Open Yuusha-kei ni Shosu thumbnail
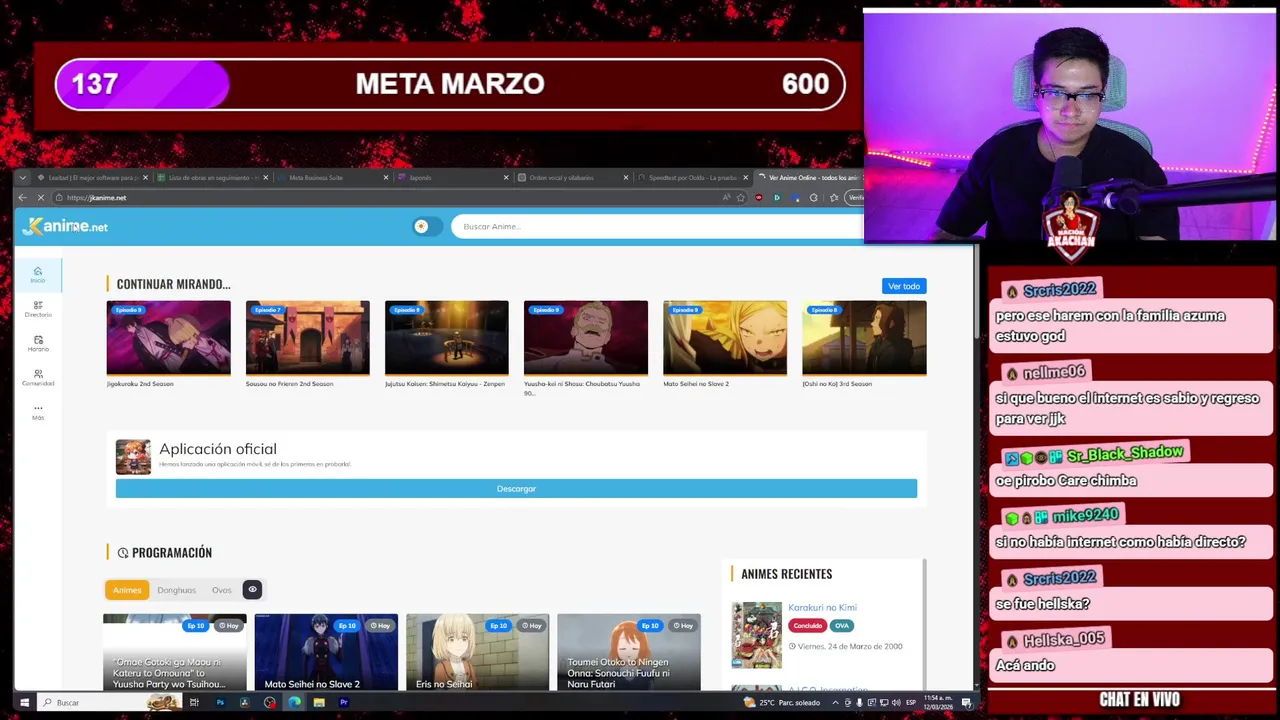Screen dimensions: 1280x720 pyautogui.click(x=585, y=338)
